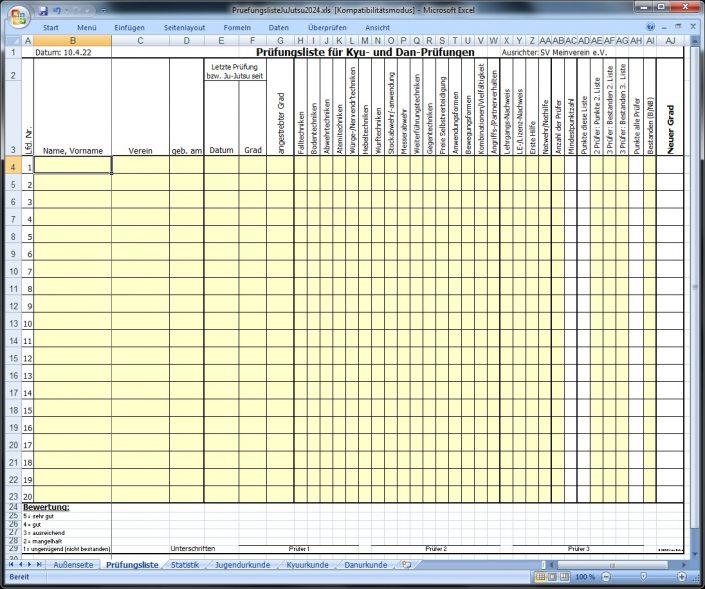Click the Undo icon in quick access toolbar
The image size is (705, 589).
pyautogui.click(x=58, y=9)
